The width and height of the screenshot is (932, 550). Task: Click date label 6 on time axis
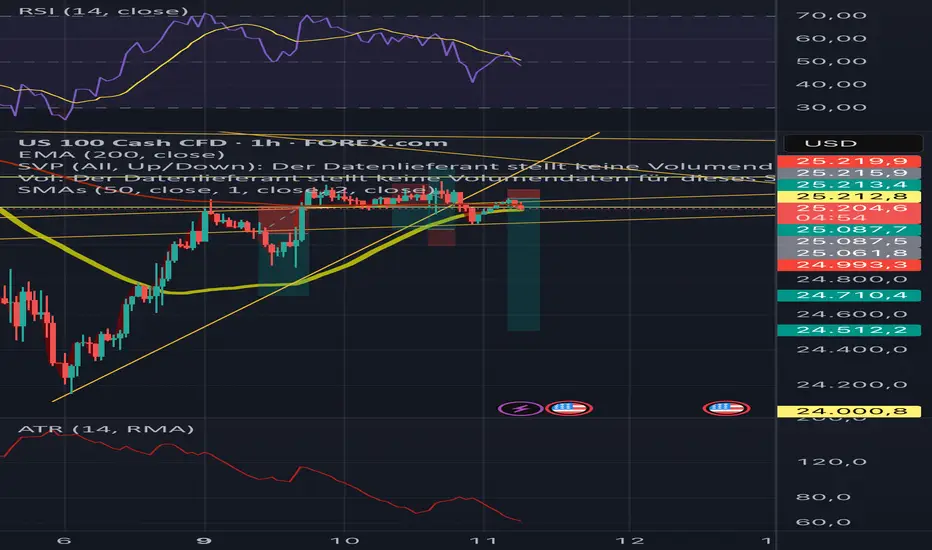pyautogui.click(x=64, y=540)
